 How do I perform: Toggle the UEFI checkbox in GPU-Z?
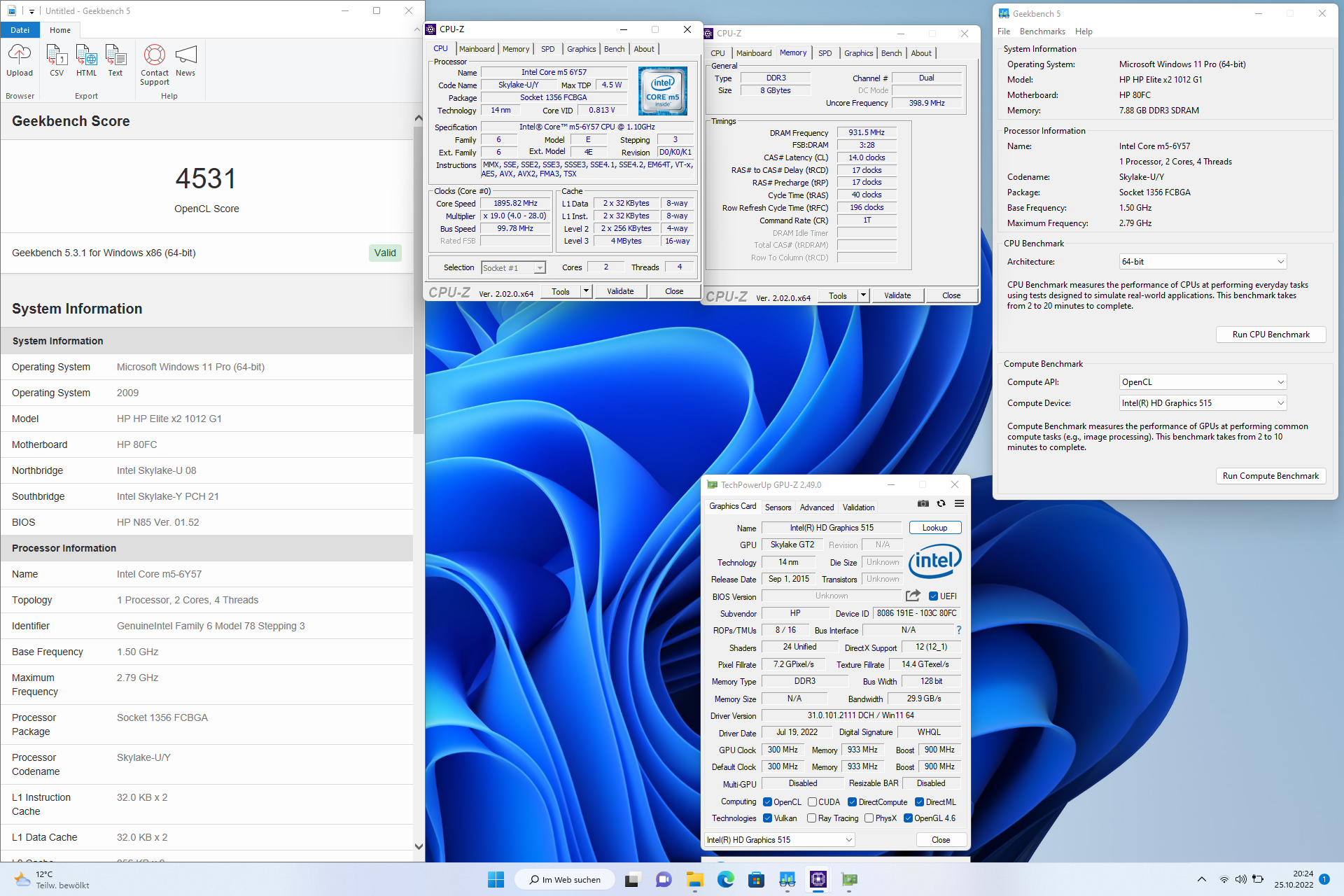(x=933, y=596)
